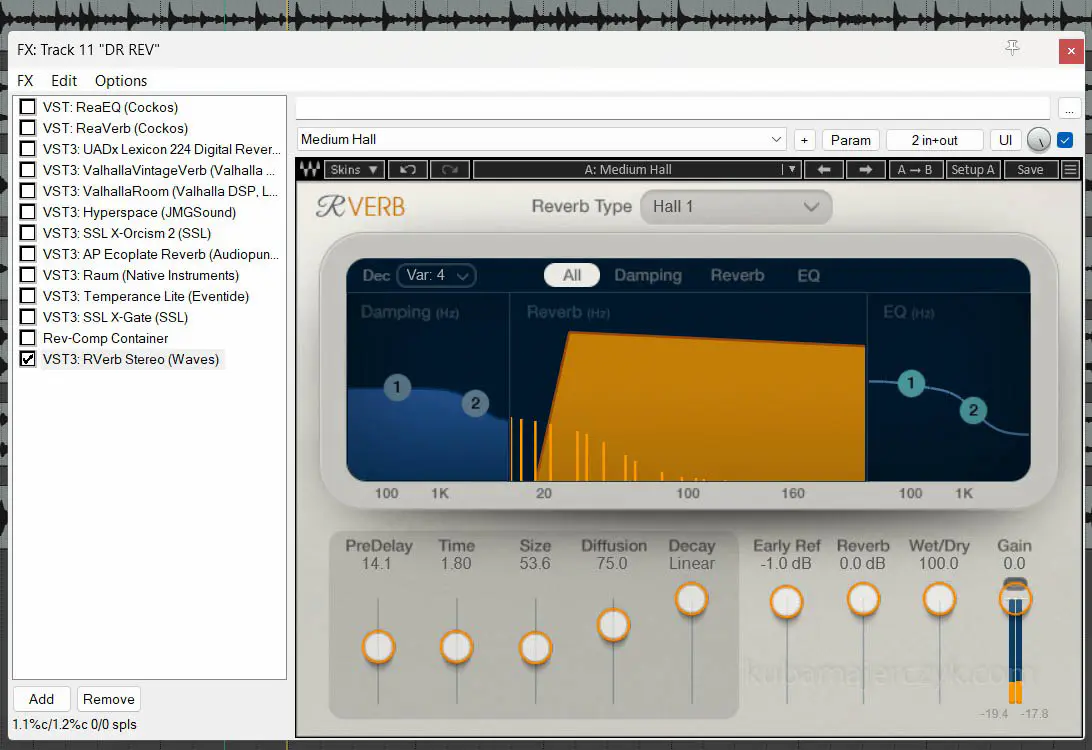Image resolution: width=1092 pixels, height=750 pixels.
Task: Load next preset with right arrow
Action: pos(865,170)
